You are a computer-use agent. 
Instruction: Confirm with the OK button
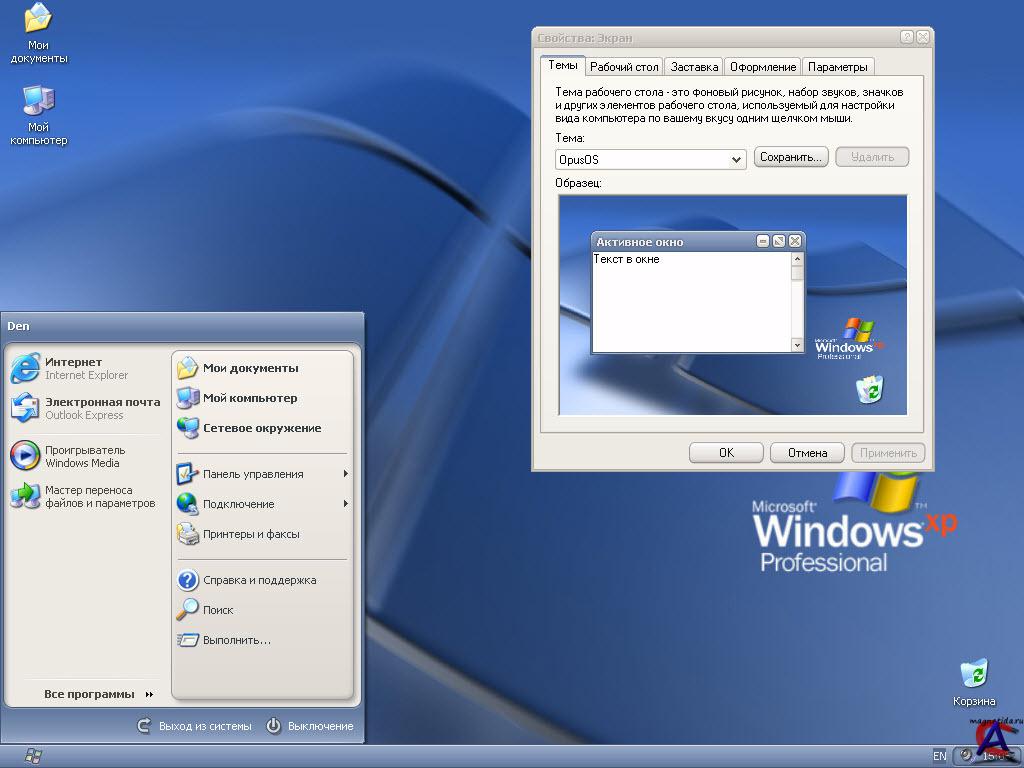726,453
